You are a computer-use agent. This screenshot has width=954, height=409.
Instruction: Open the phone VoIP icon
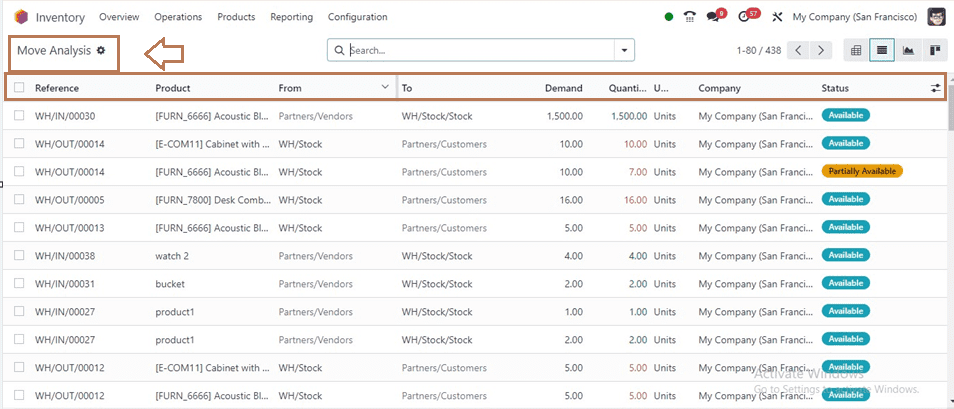(x=689, y=17)
